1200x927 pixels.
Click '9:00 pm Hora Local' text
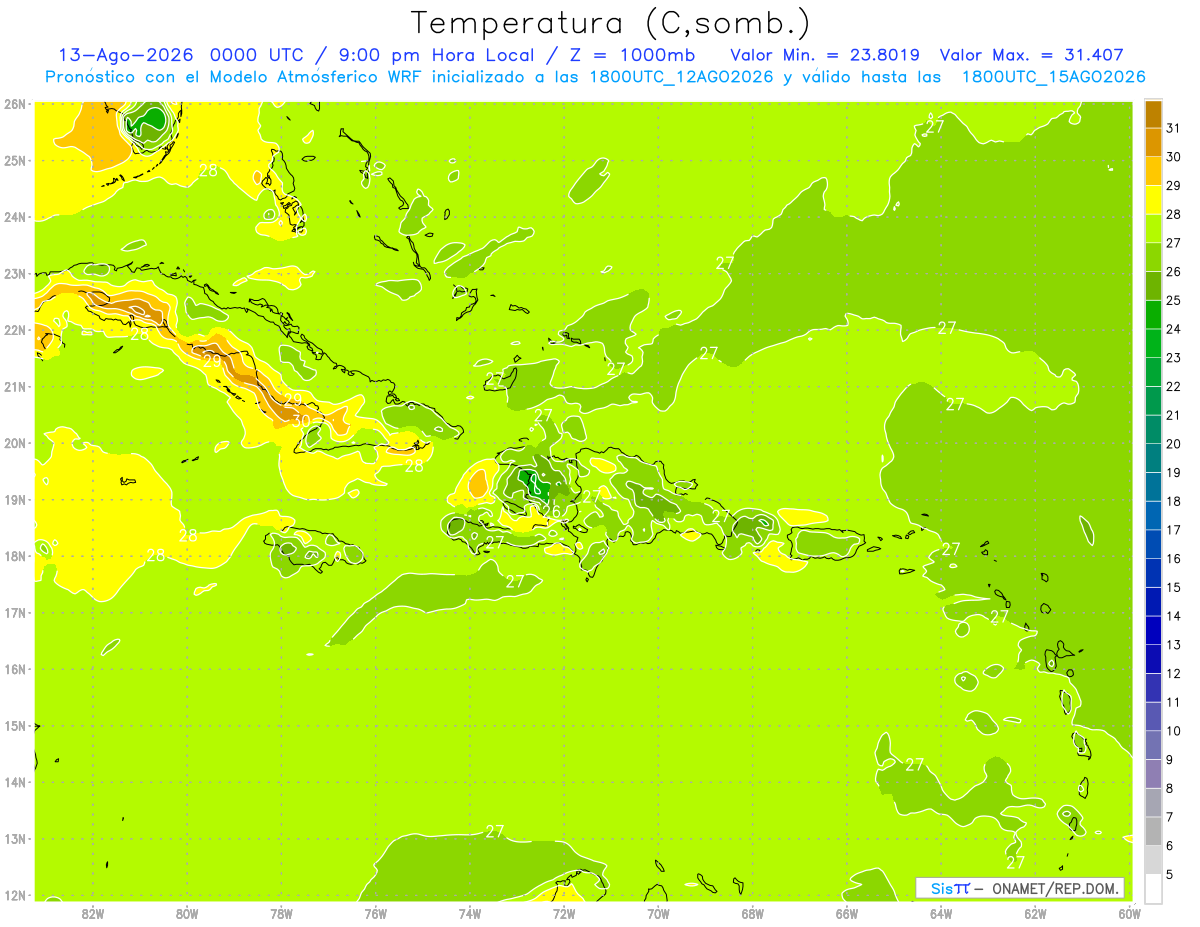click(x=438, y=55)
